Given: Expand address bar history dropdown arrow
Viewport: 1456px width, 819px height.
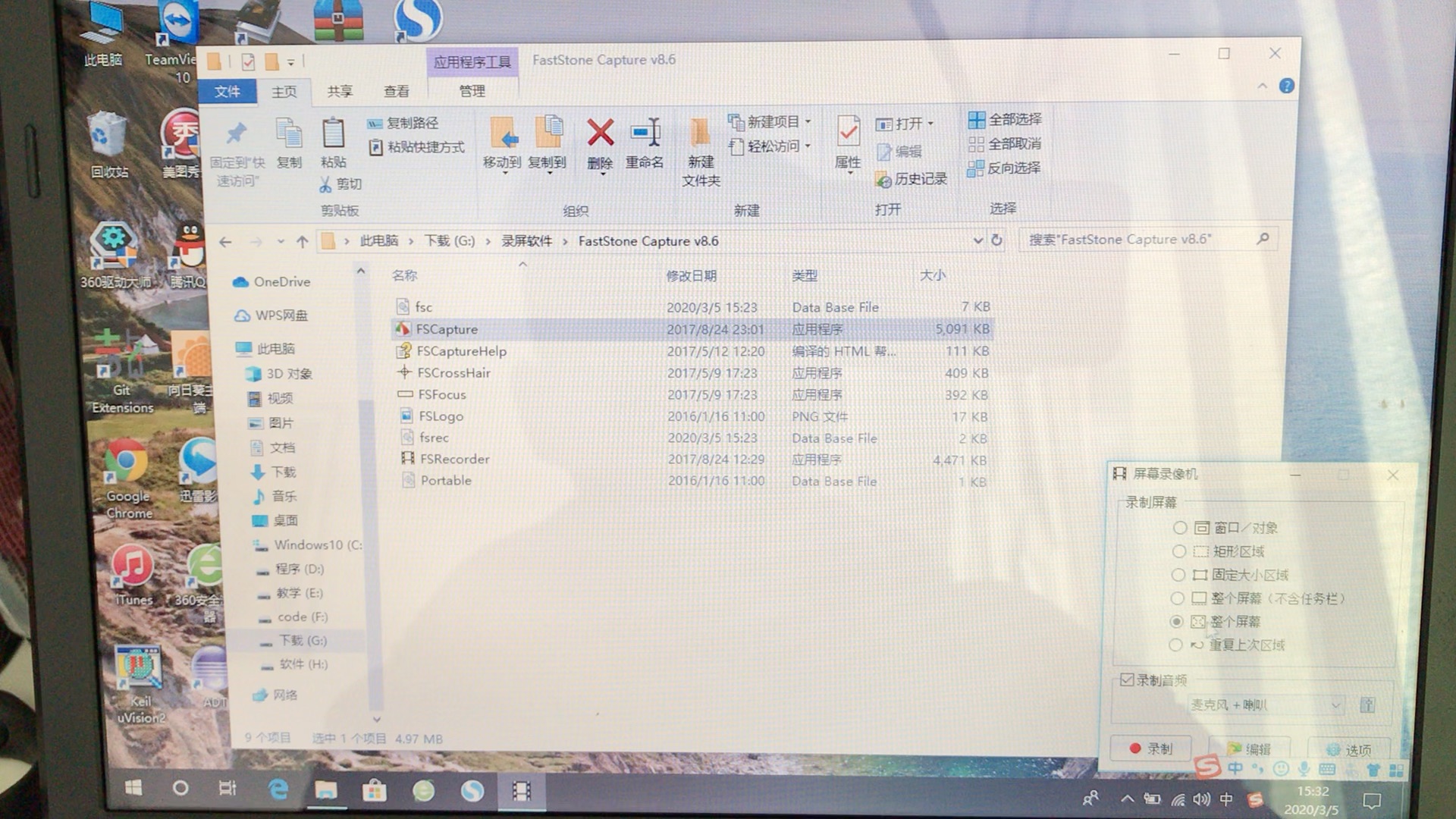Looking at the screenshot, I should [977, 240].
